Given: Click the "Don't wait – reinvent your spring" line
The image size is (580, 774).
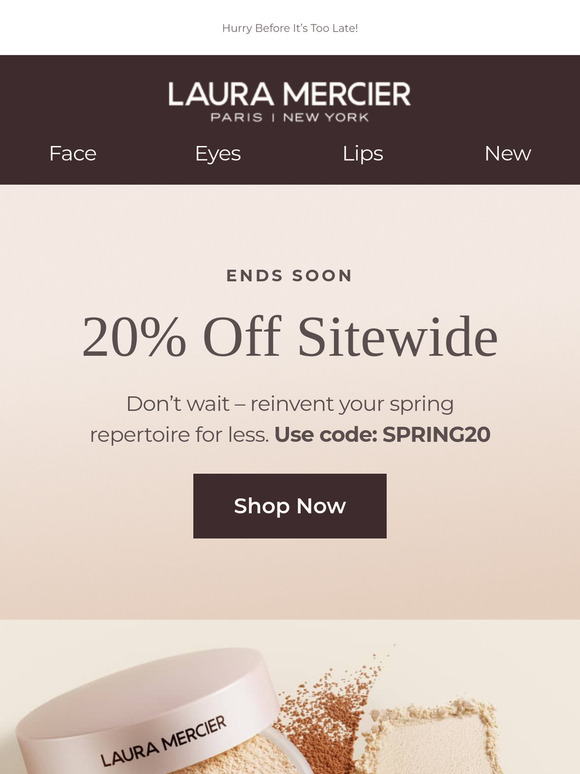Looking at the screenshot, I should pyautogui.click(x=290, y=404).
